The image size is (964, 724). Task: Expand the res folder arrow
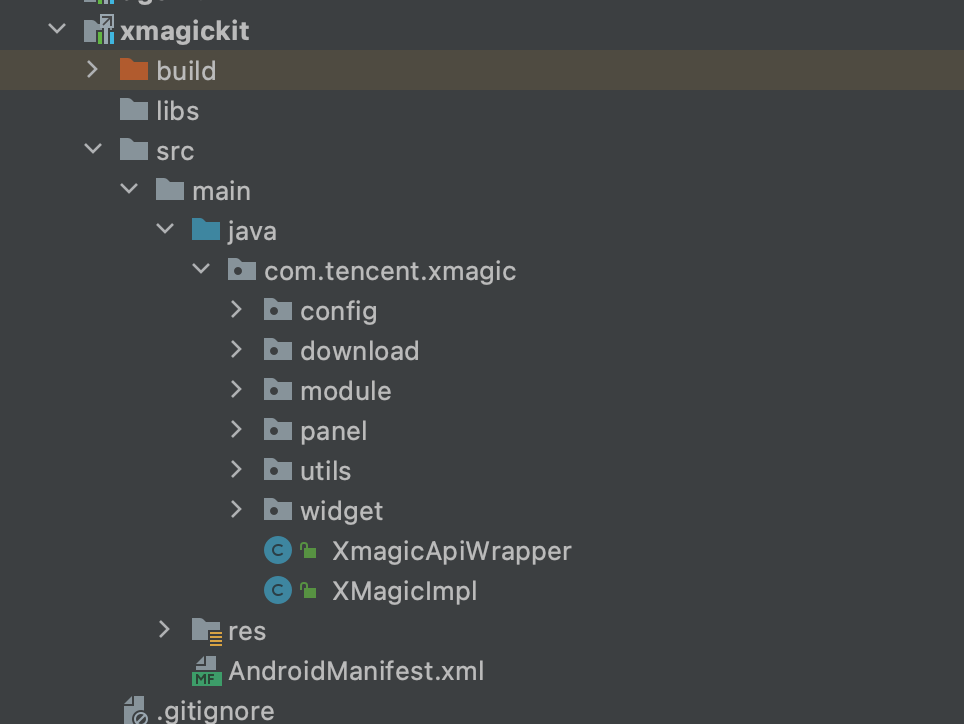click(x=165, y=630)
